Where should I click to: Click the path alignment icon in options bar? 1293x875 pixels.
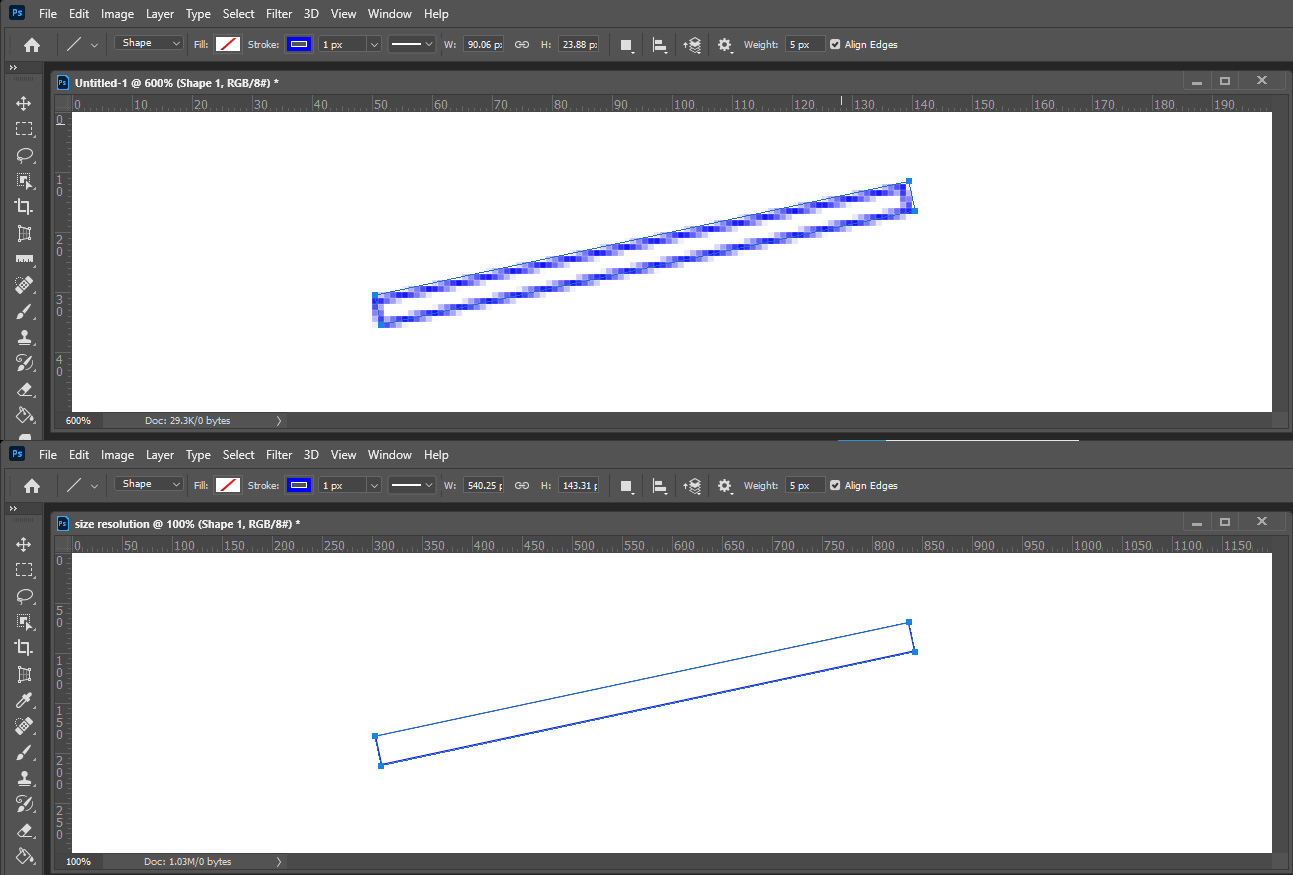(659, 44)
